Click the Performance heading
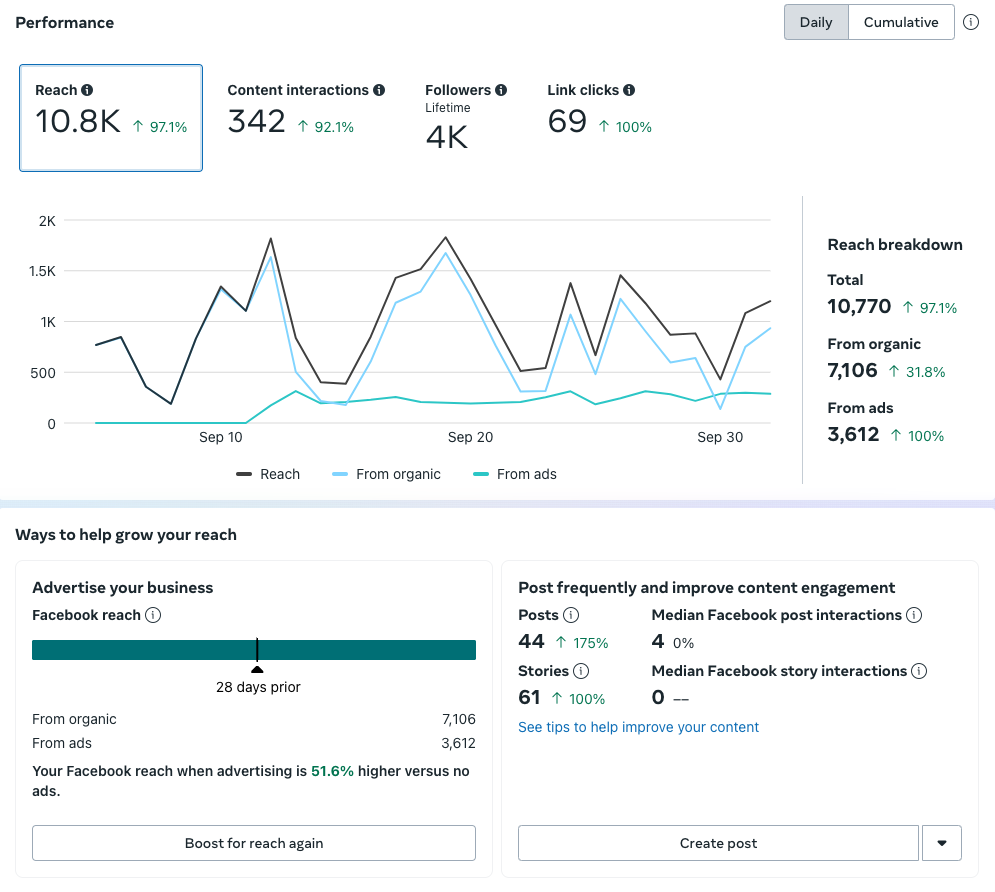Viewport: 995px width, 892px height. coord(65,23)
